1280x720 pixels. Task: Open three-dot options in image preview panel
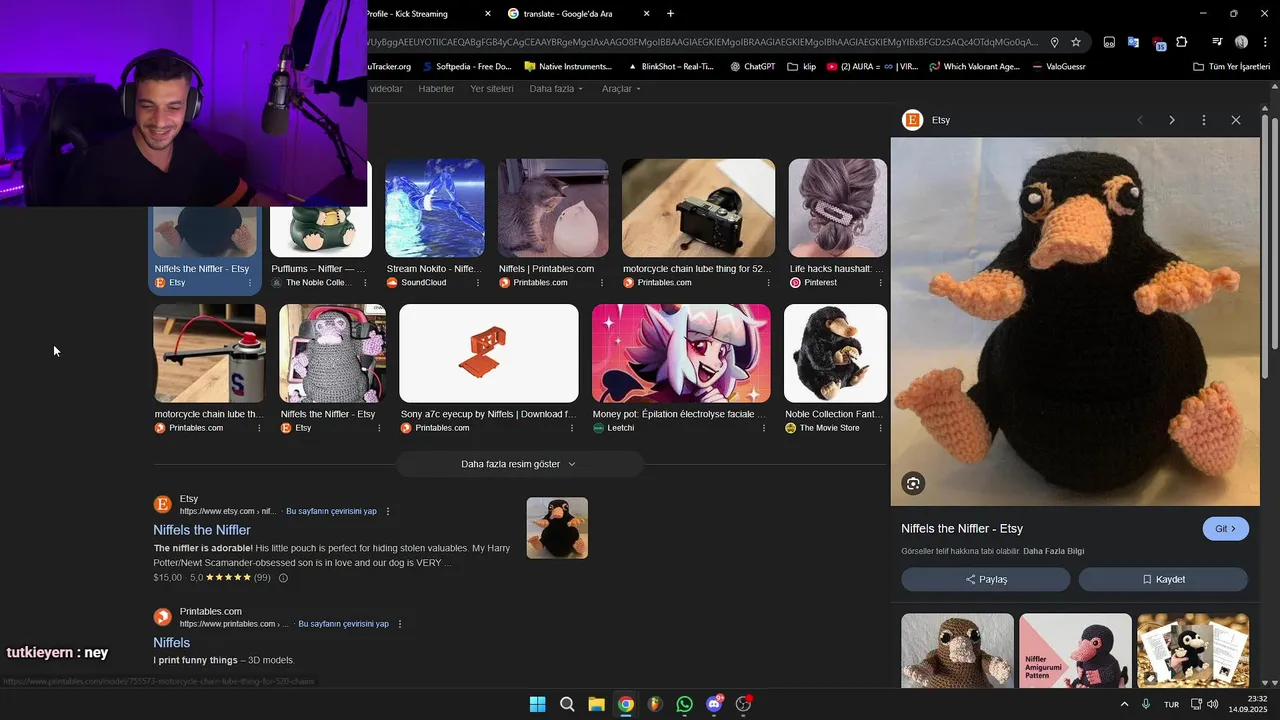click(x=1204, y=120)
